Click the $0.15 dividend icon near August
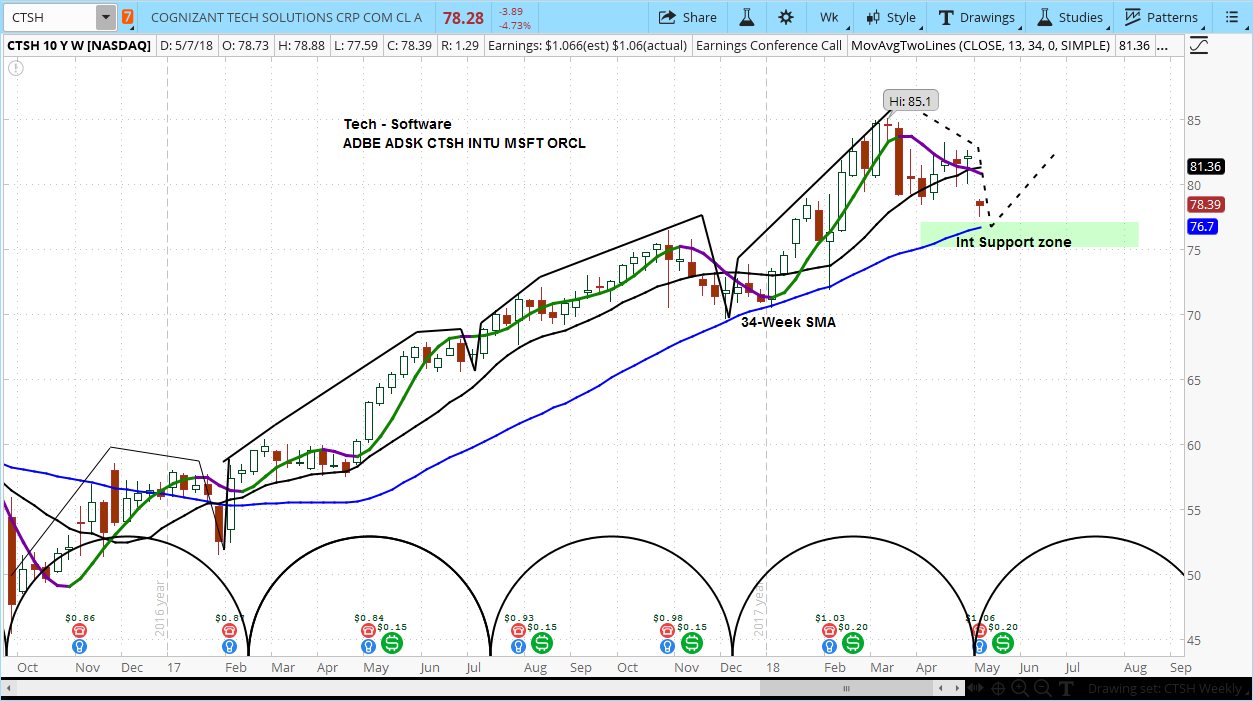The height and width of the screenshot is (701, 1253). (x=542, y=642)
